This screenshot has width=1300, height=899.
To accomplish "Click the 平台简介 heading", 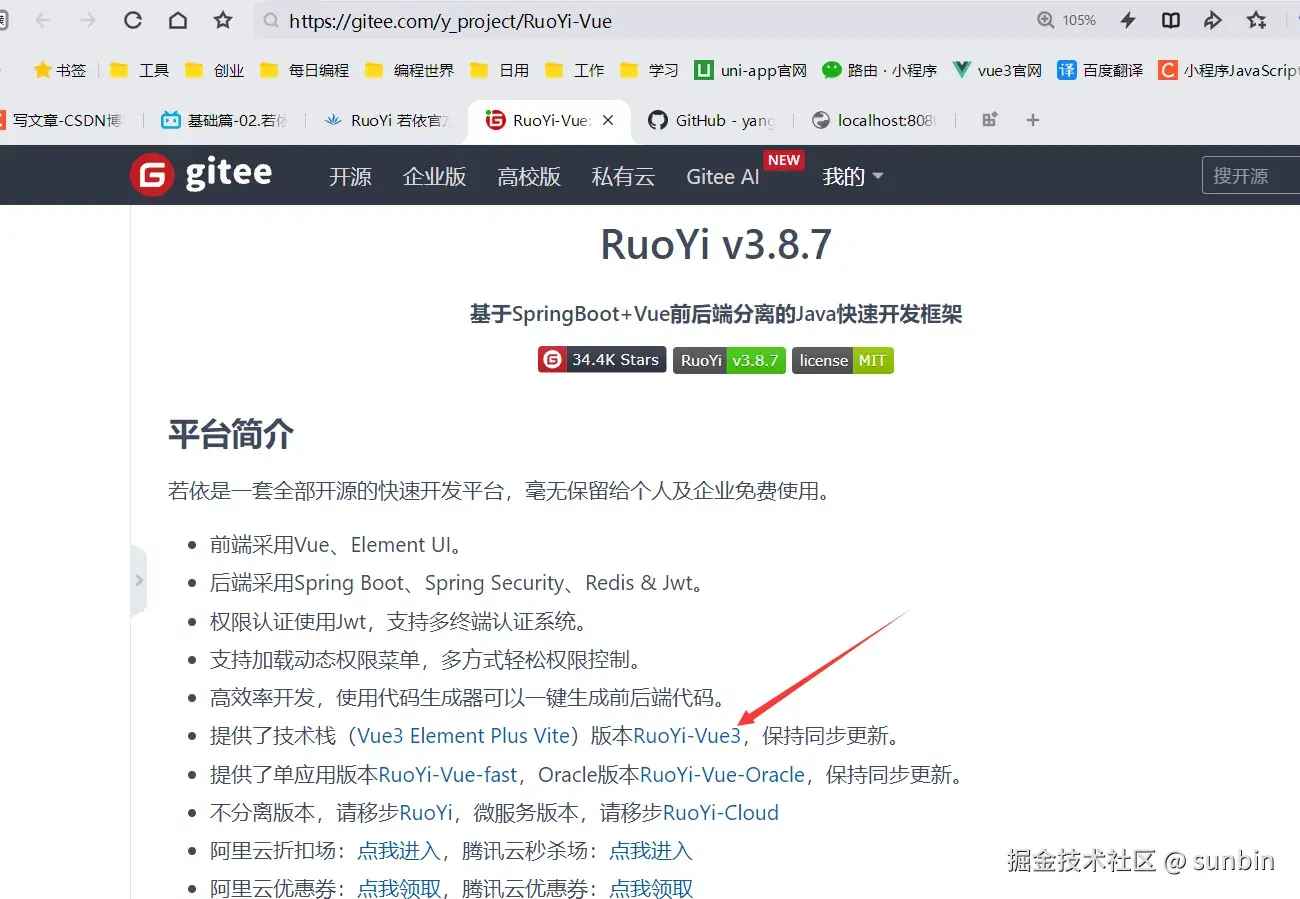I will pyautogui.click(x=231, y=435).
